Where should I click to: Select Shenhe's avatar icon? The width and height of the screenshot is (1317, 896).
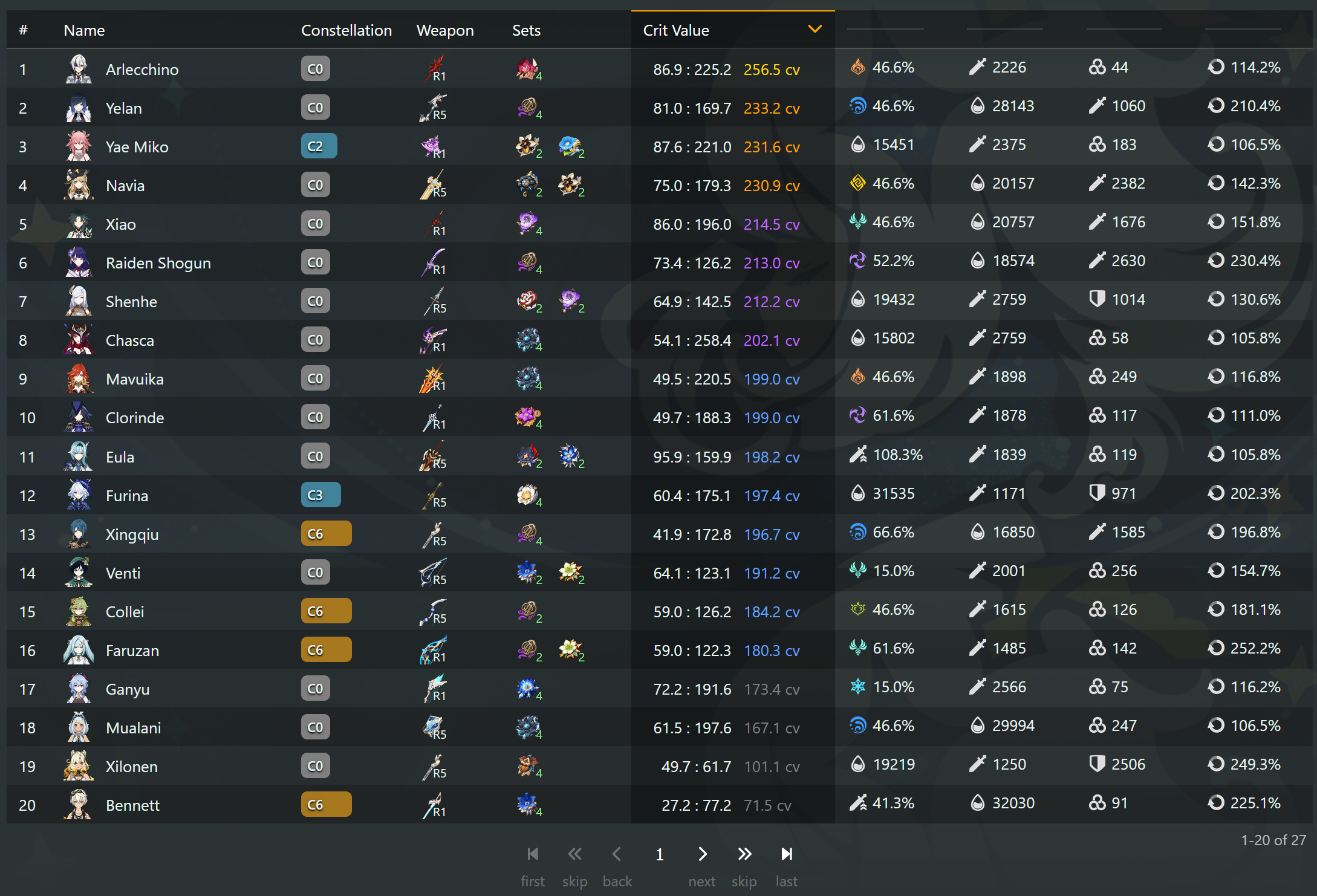pyautogui.click(x=79, y=301)
